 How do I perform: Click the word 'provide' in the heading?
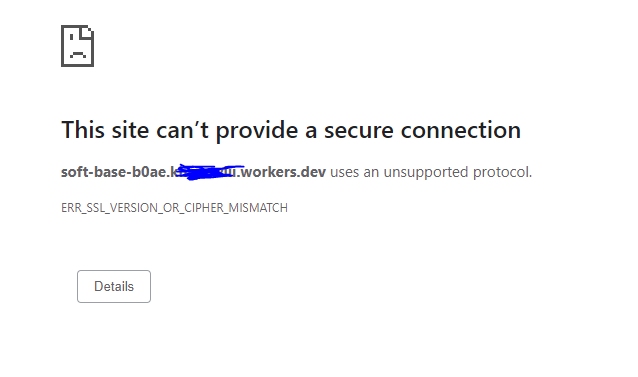pyautogui.click(x=257, y=131)
